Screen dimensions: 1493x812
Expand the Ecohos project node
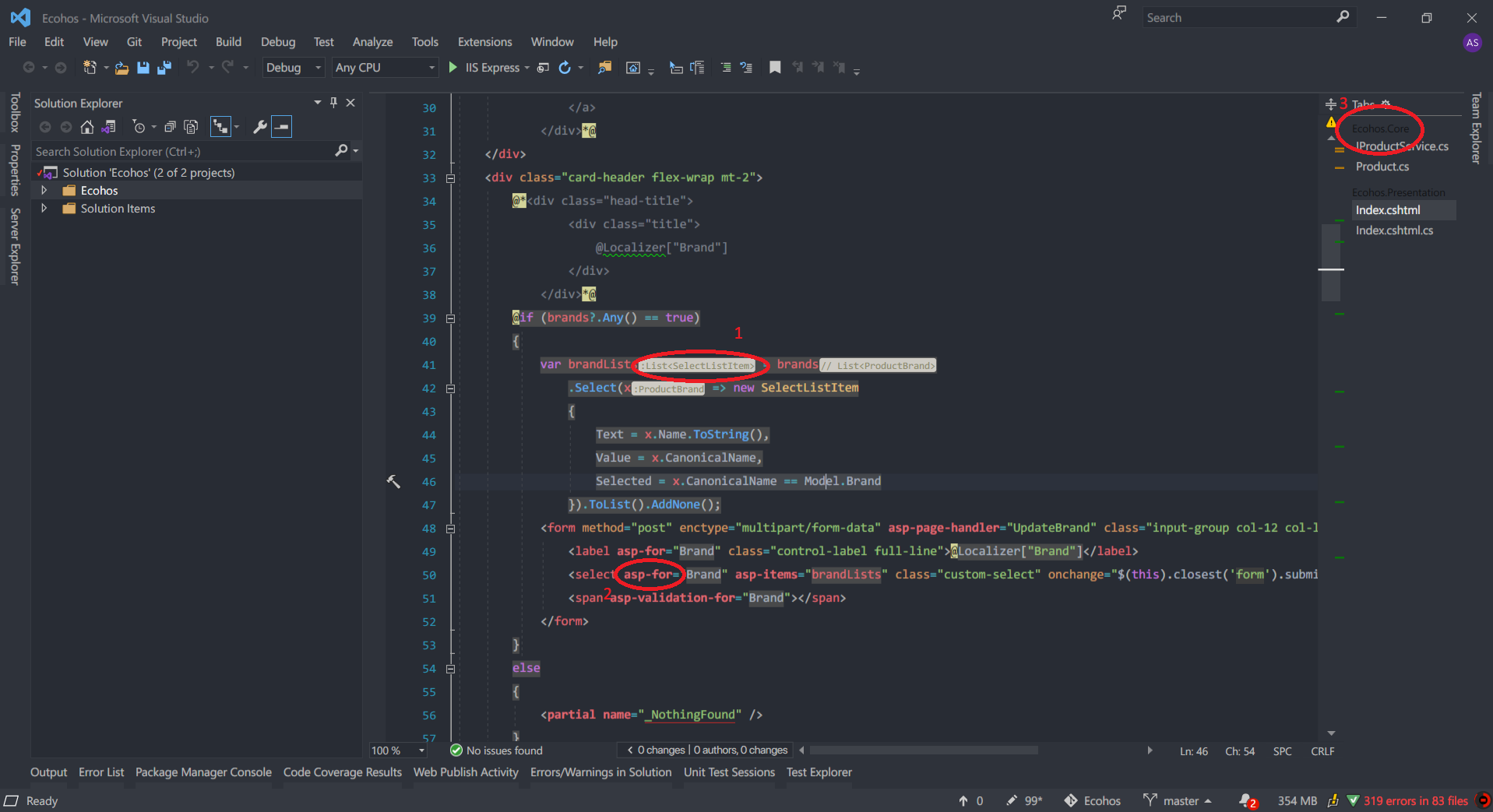(44, 191)
